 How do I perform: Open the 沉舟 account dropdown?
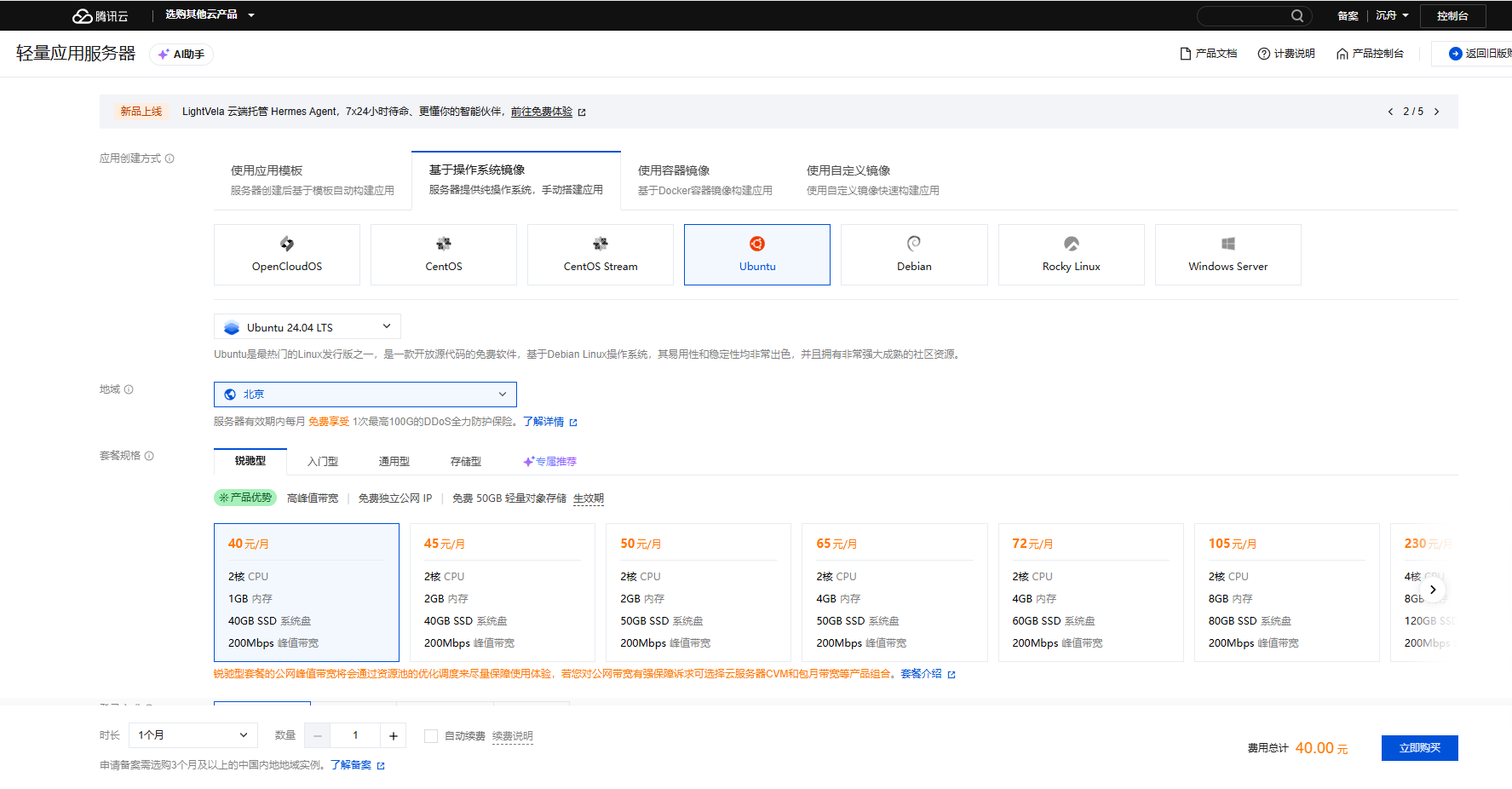pyautogui.click(x=1392, y=15)
